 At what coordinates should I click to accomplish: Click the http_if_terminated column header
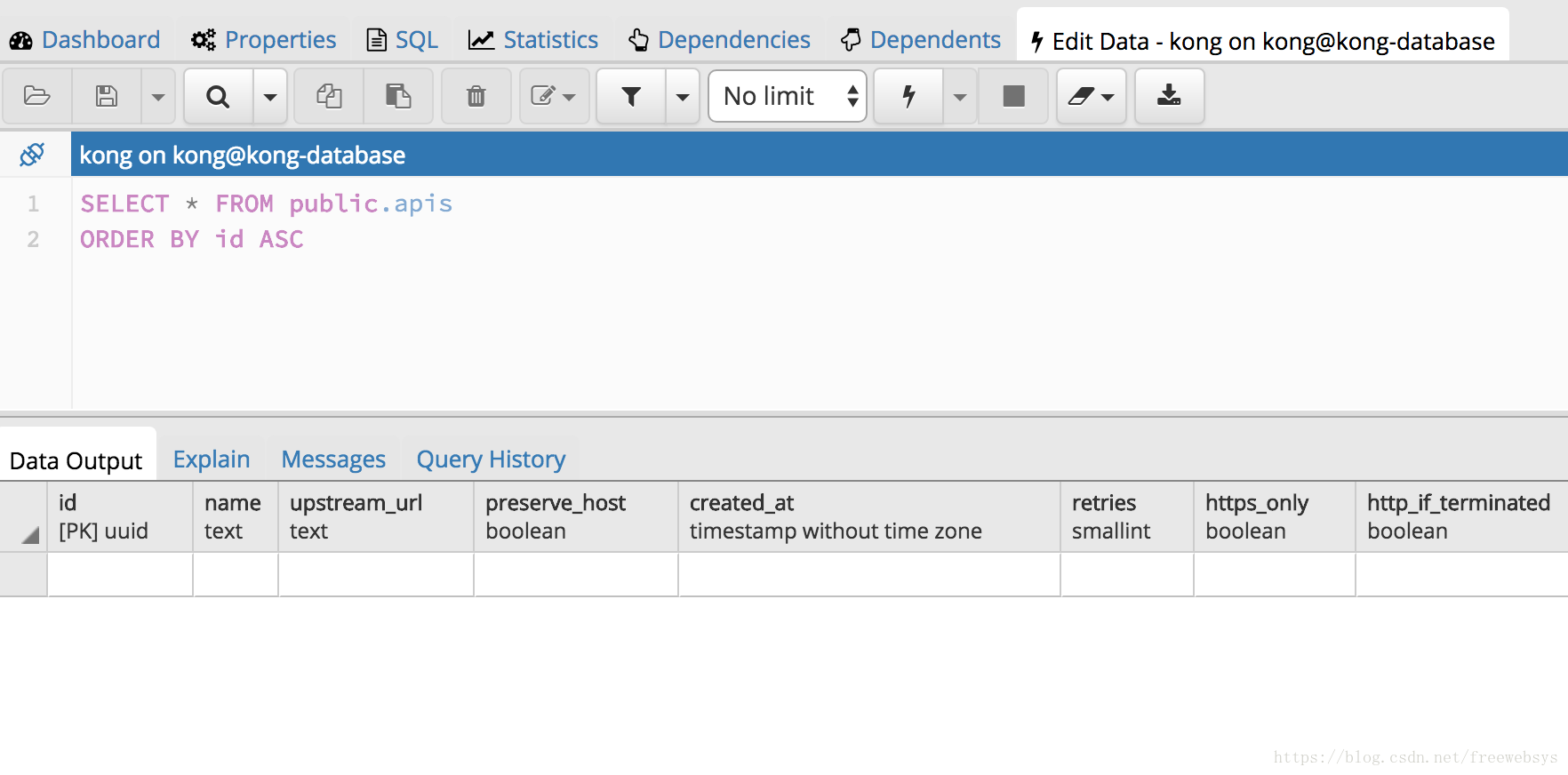point(1461,516)
